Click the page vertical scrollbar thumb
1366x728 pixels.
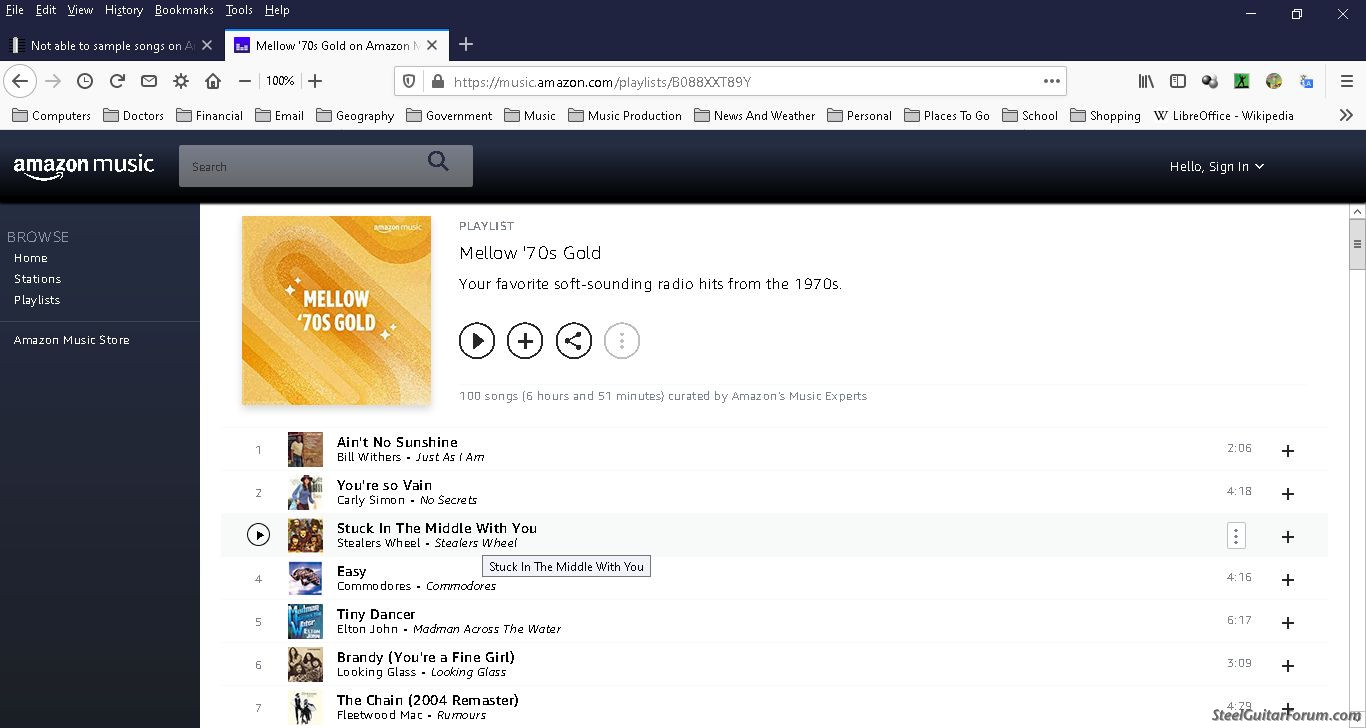[x=1357, y=245]
